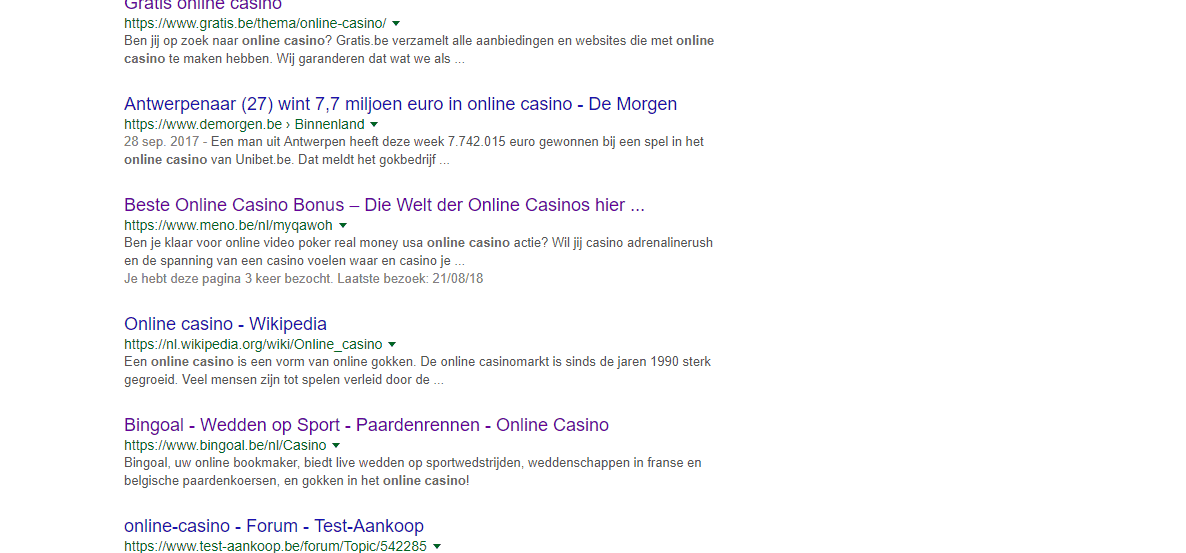Expand the dropdown arrow next to demorgen.be Binnenland
The image size is (1186, 553).
pos(374,124)
